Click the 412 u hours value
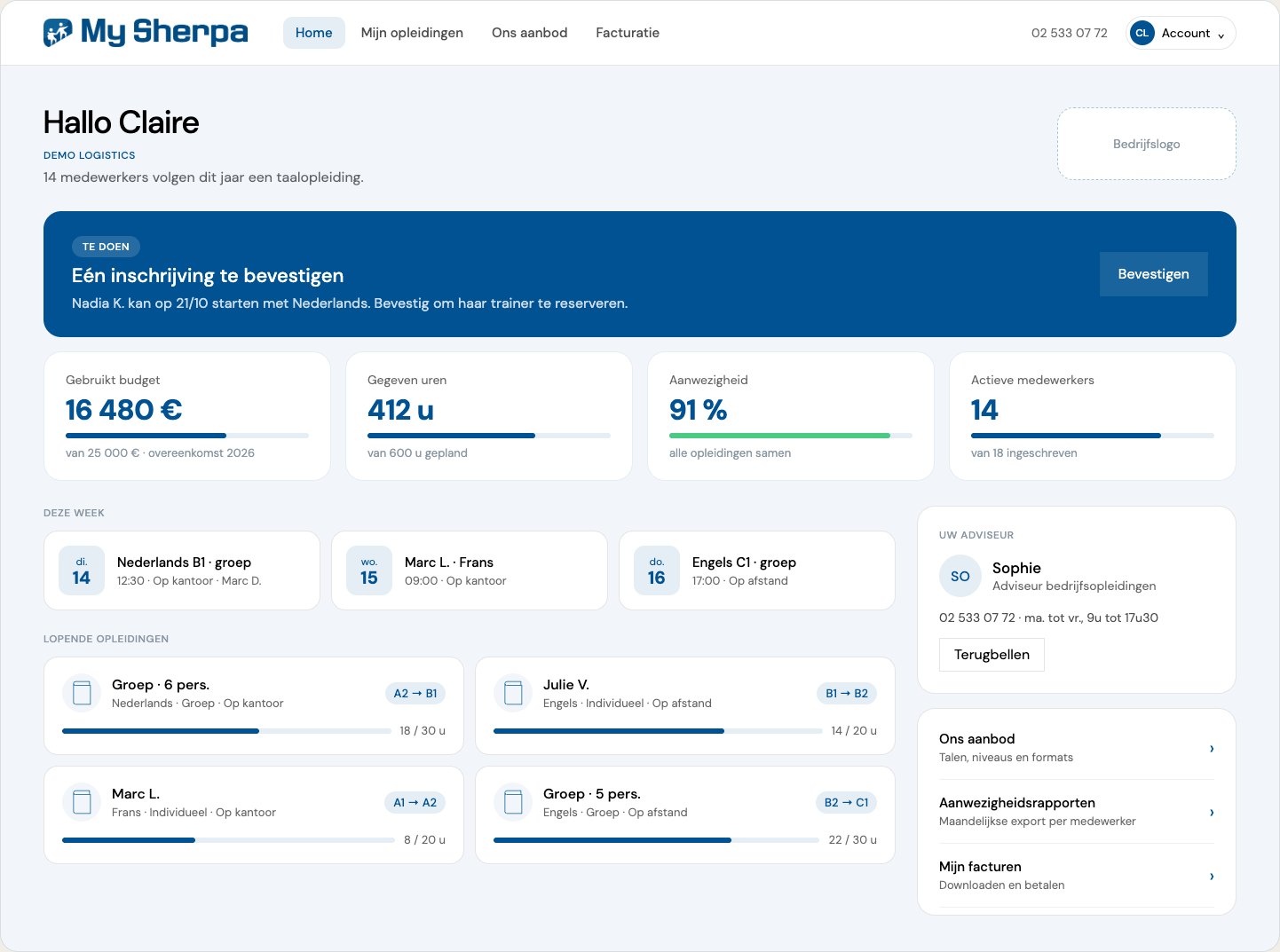Viewport: 1280px width, 952px height. (x=400, y=410)
